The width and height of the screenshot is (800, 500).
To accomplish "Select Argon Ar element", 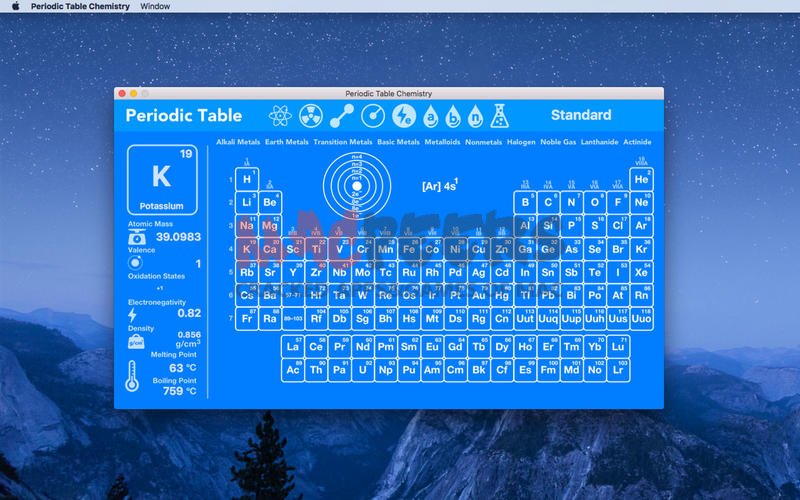I will pos(642,226).
